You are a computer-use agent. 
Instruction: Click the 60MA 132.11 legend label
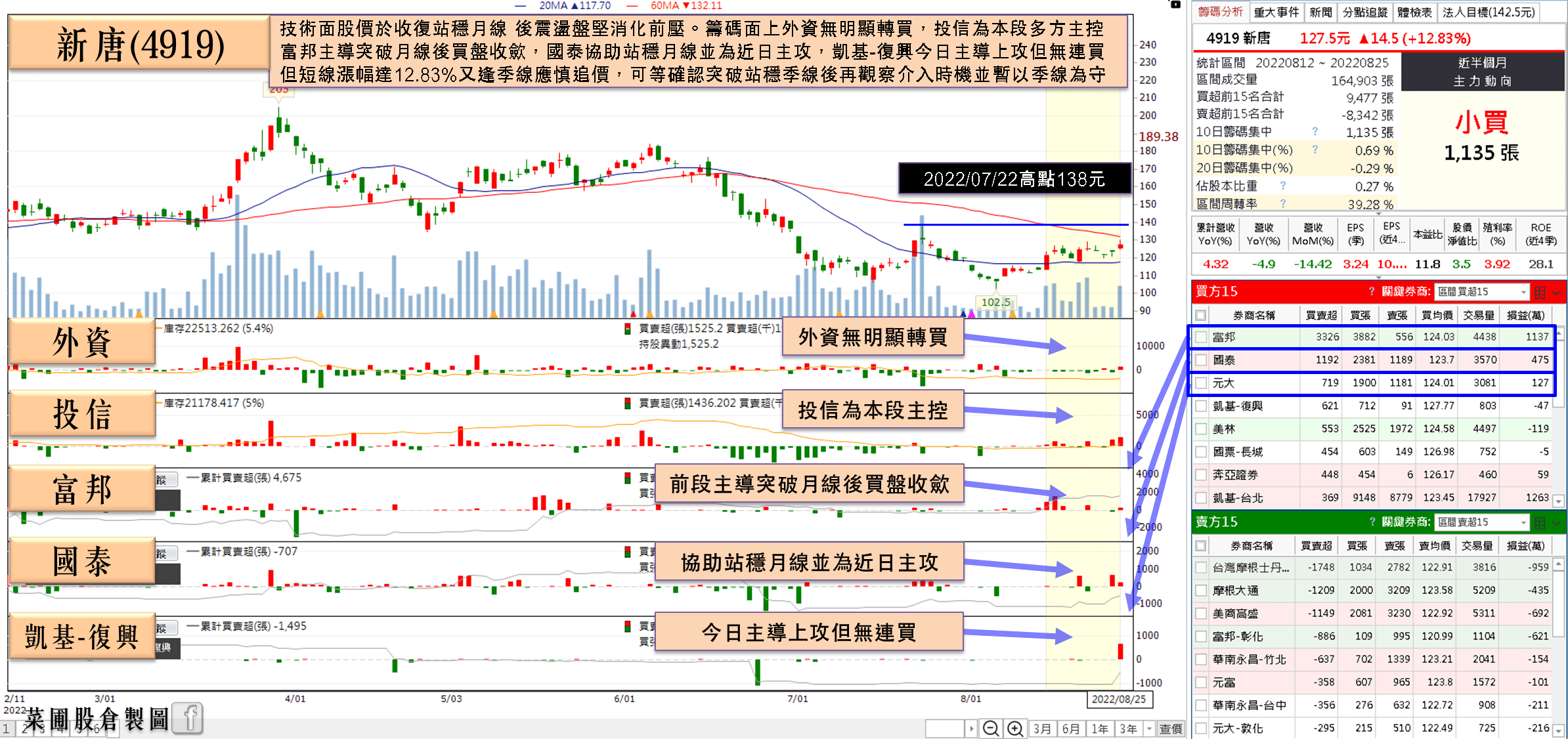(x=686, y=5)
